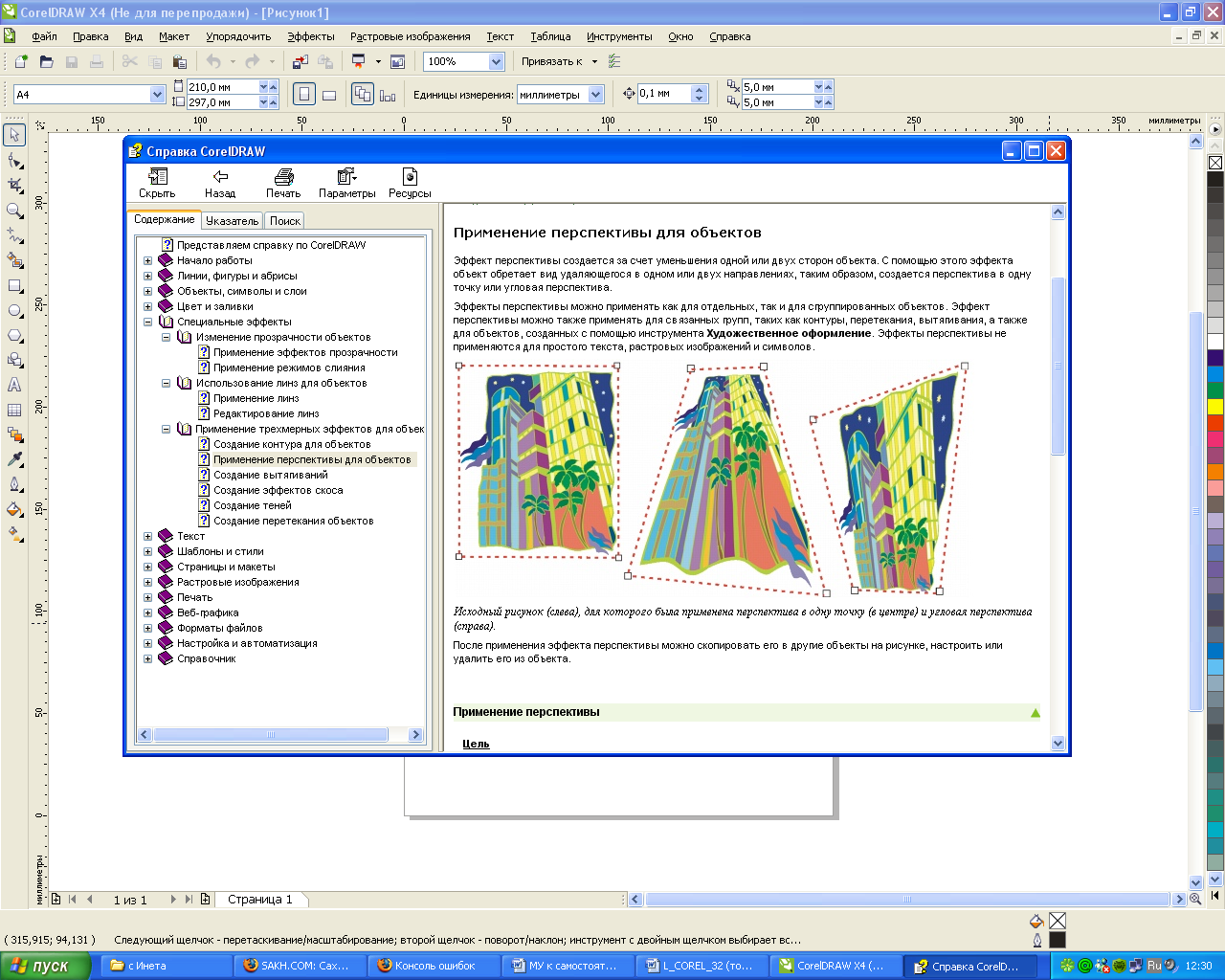Select the Rectangle tool
Image resolution: width=1225 pixels, height=980 pixels.
(x=14, y=285)
